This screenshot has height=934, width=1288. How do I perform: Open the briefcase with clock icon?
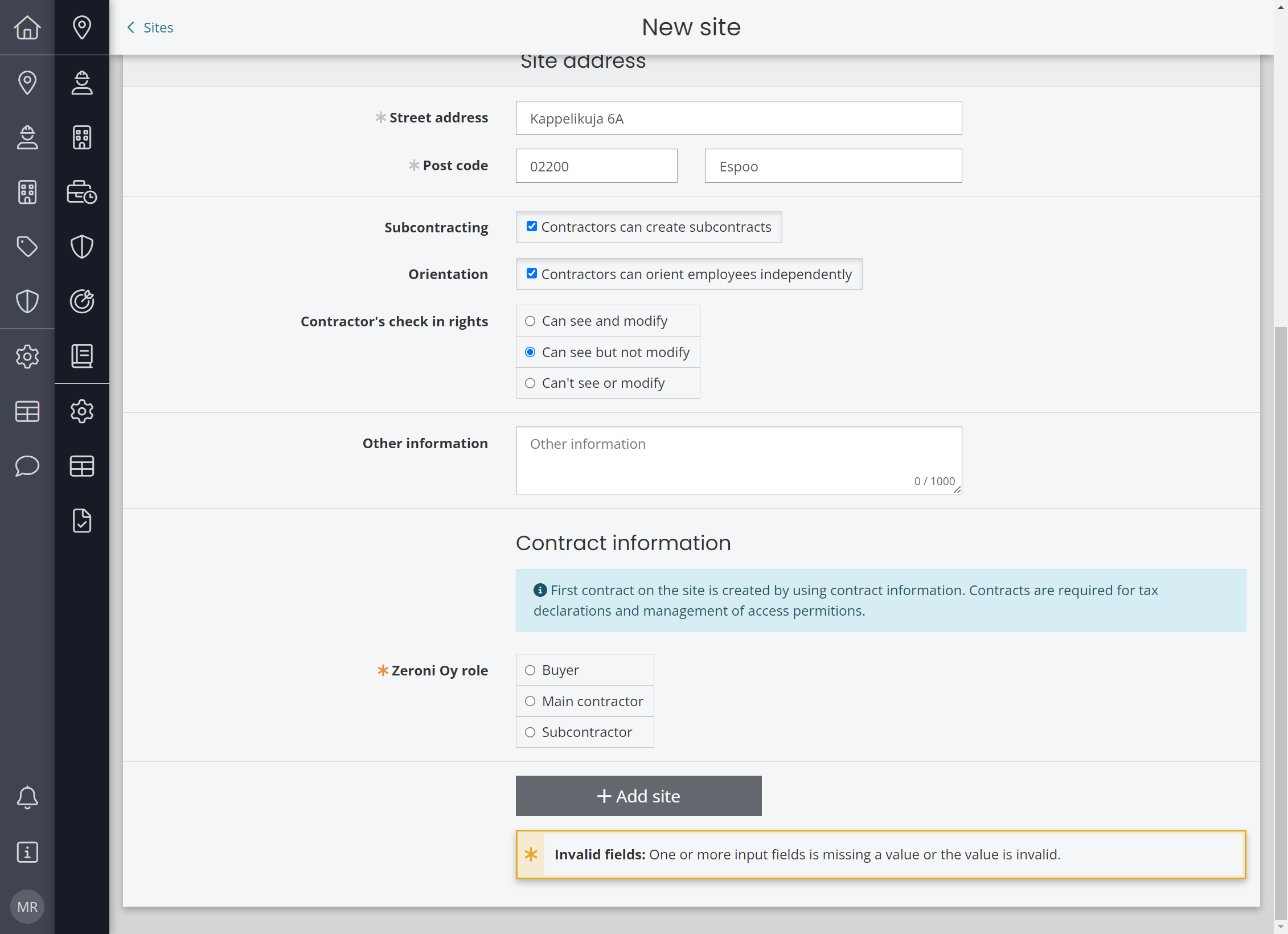[x=82, y=192]
